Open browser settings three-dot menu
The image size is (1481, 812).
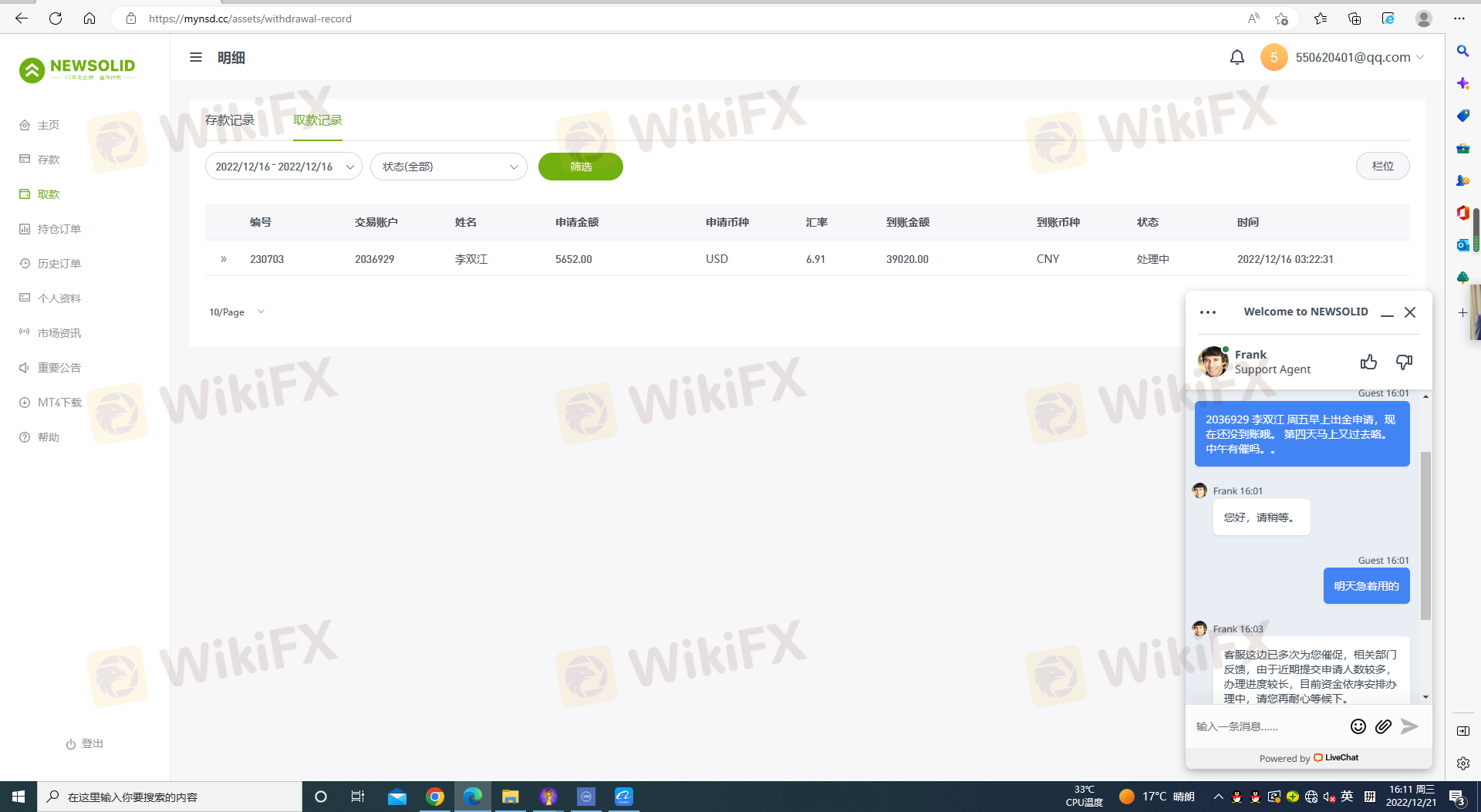[1459, 19]
